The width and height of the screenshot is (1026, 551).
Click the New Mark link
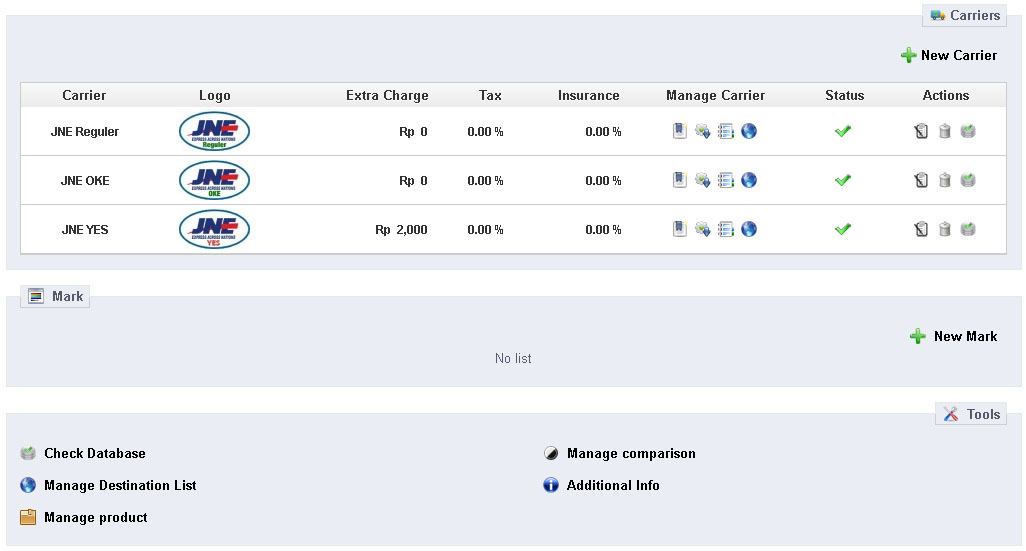[x=954, y=337]
